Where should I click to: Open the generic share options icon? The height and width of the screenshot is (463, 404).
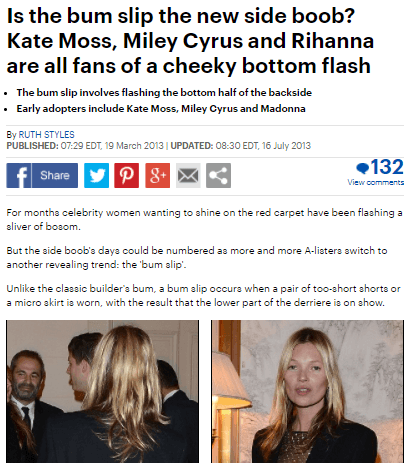click(x=218, y=175)
